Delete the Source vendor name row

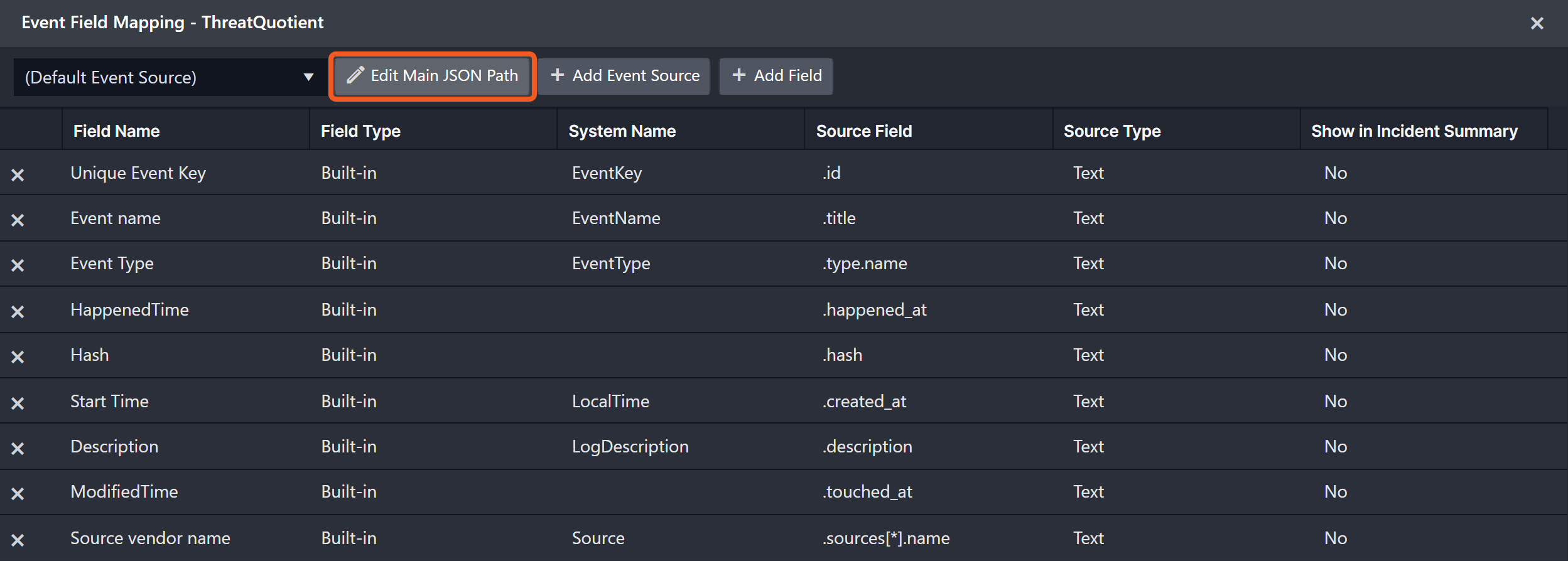pos(18,540)
